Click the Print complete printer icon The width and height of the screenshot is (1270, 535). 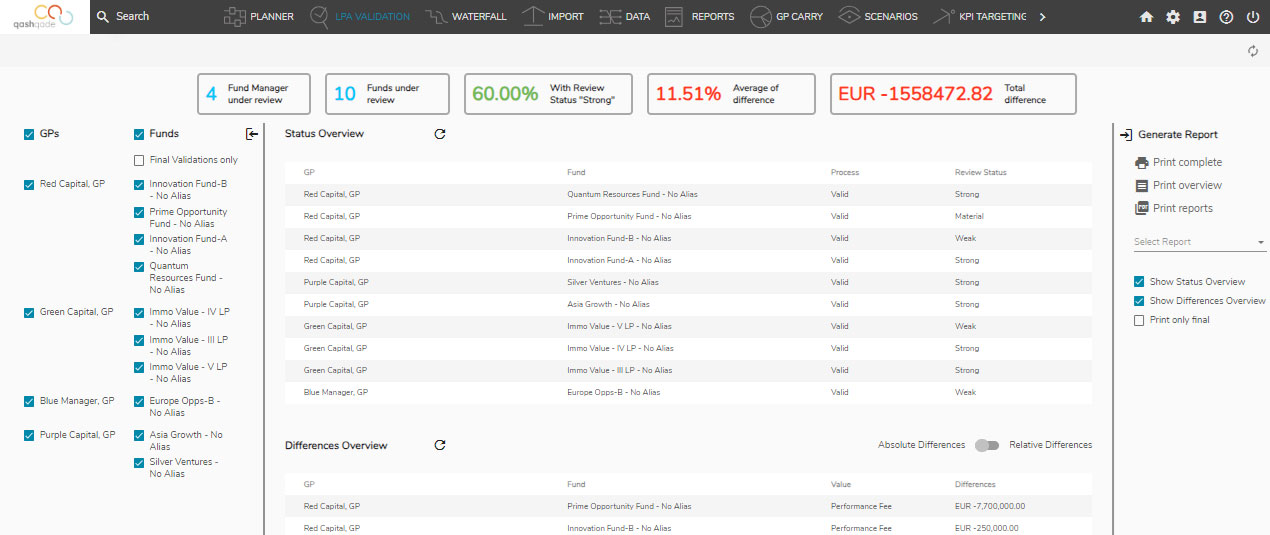click(1142, 162)
